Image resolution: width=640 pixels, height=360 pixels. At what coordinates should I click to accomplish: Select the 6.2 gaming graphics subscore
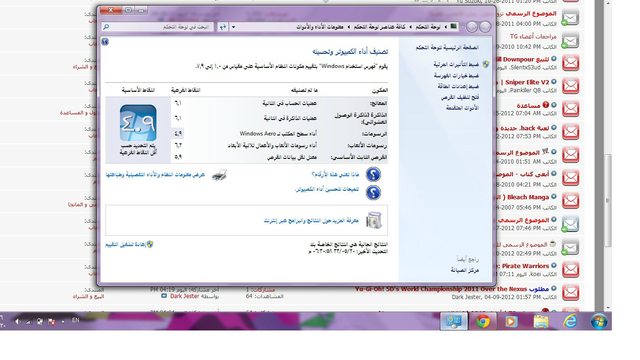[x=178, y=145]
